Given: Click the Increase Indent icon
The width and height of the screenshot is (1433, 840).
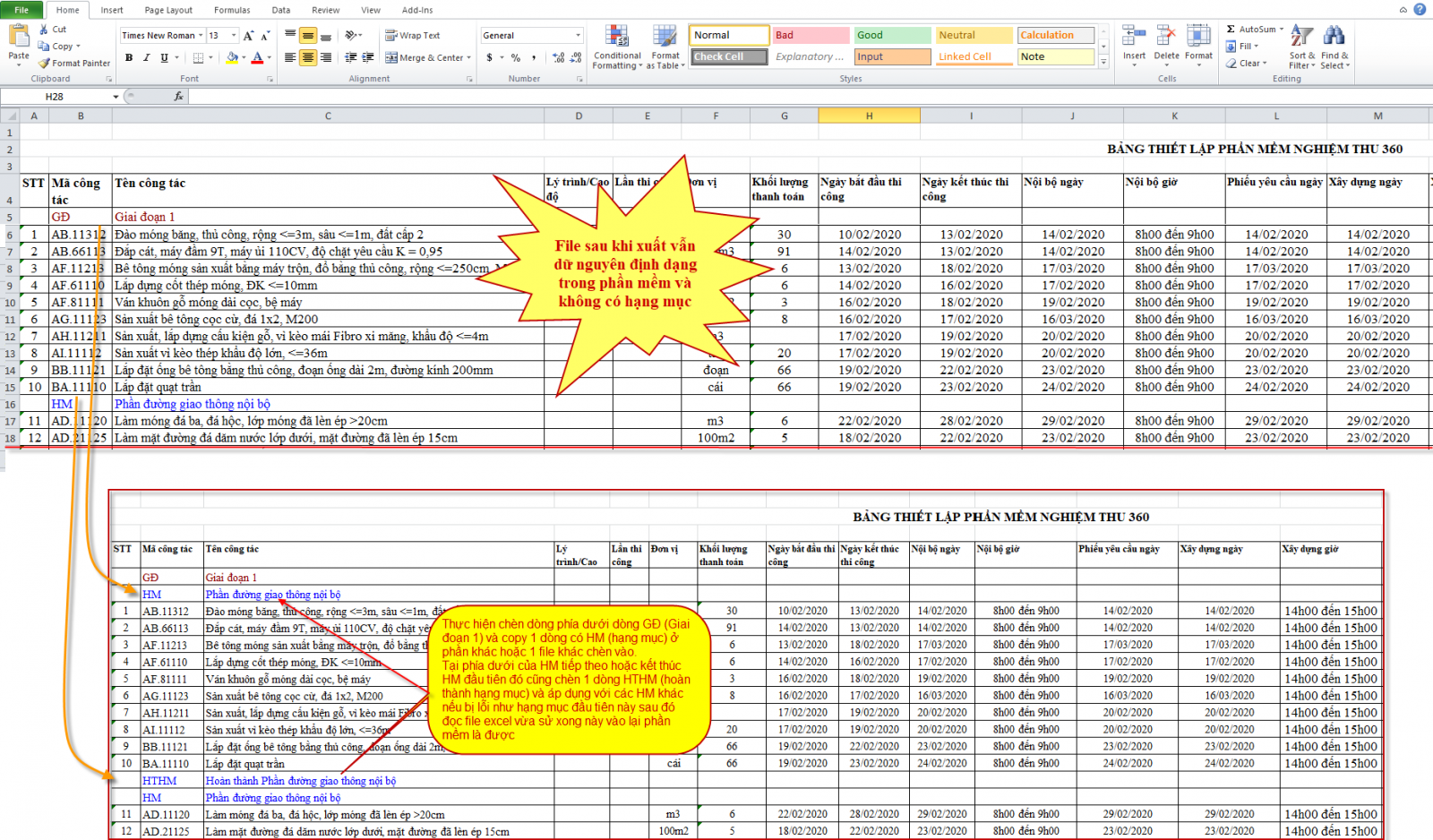Looking at the screenshot, I should pos(368,57).
